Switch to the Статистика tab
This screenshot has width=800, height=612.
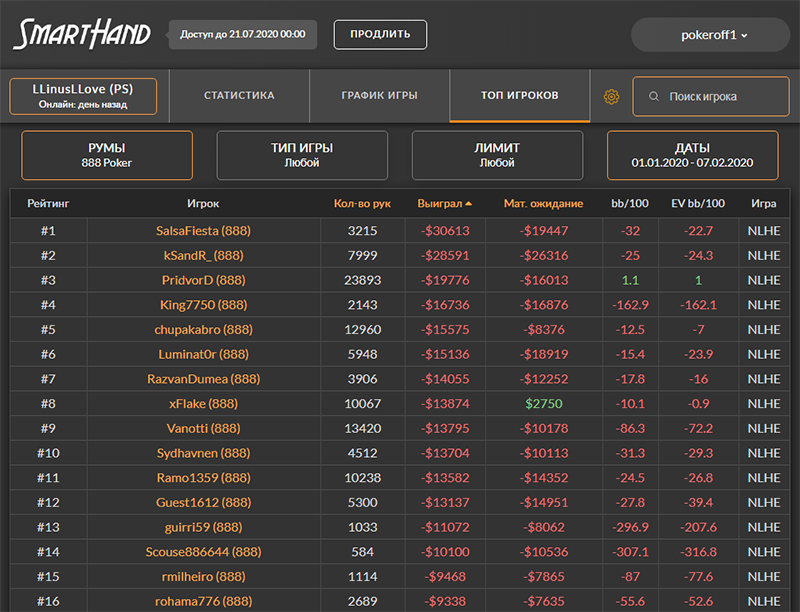point(239,96)
